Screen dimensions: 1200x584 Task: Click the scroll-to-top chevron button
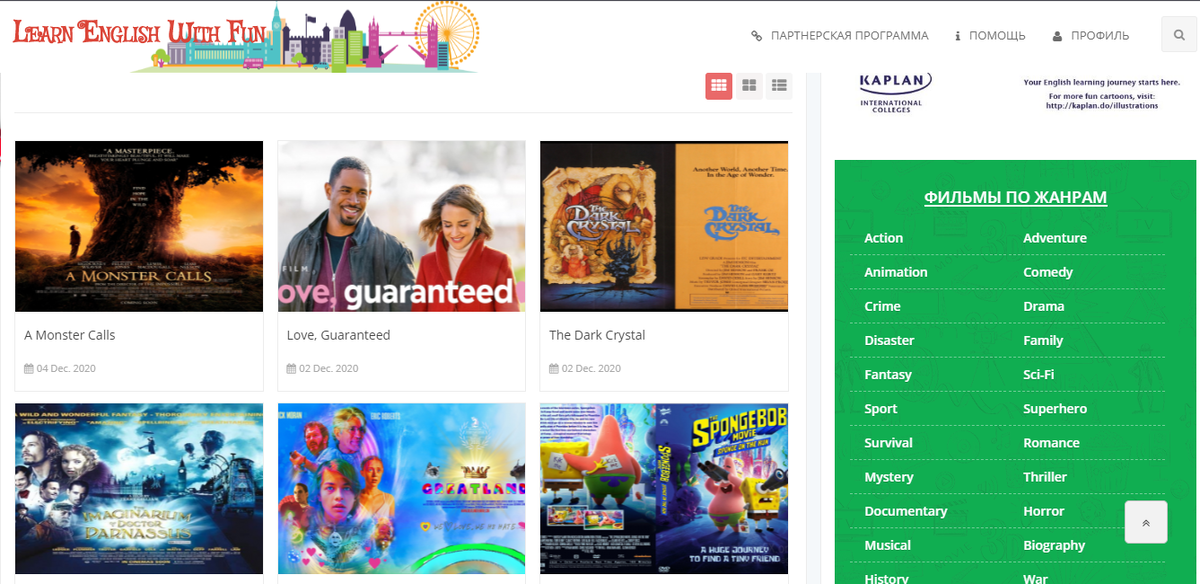[1146, 522]
